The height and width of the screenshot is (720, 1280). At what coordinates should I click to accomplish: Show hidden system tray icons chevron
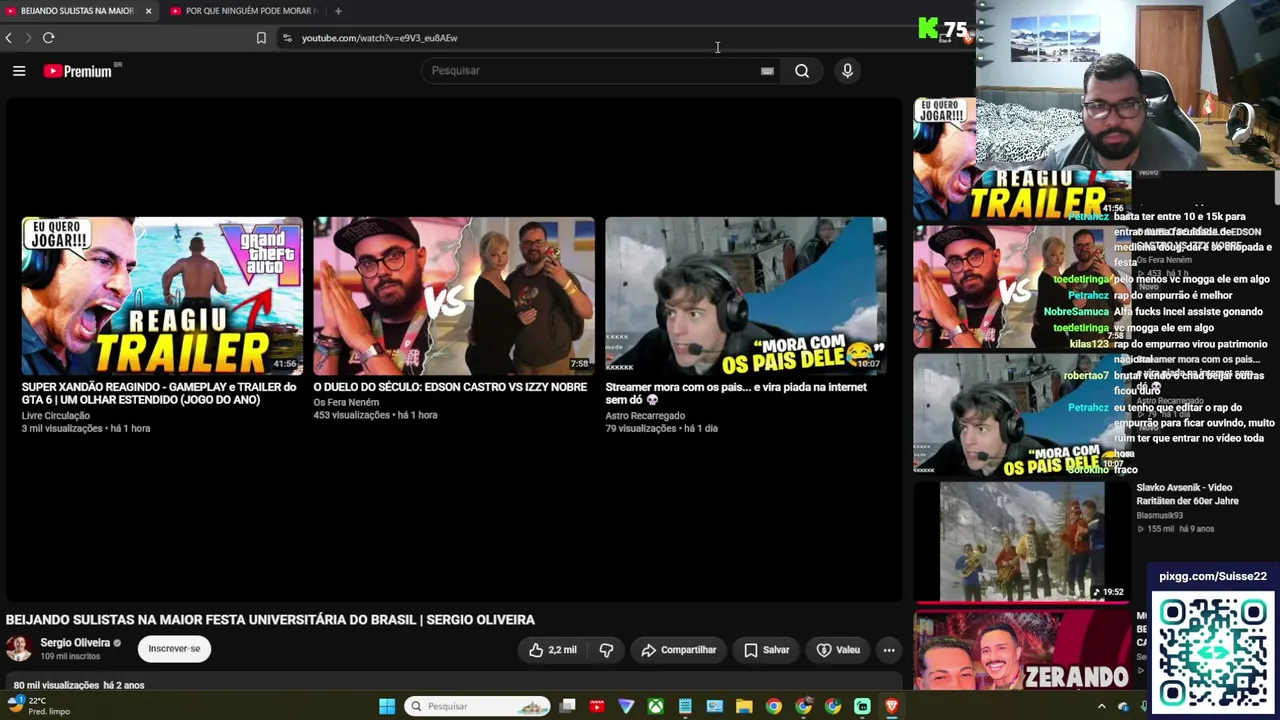(x=1102, y=706)
